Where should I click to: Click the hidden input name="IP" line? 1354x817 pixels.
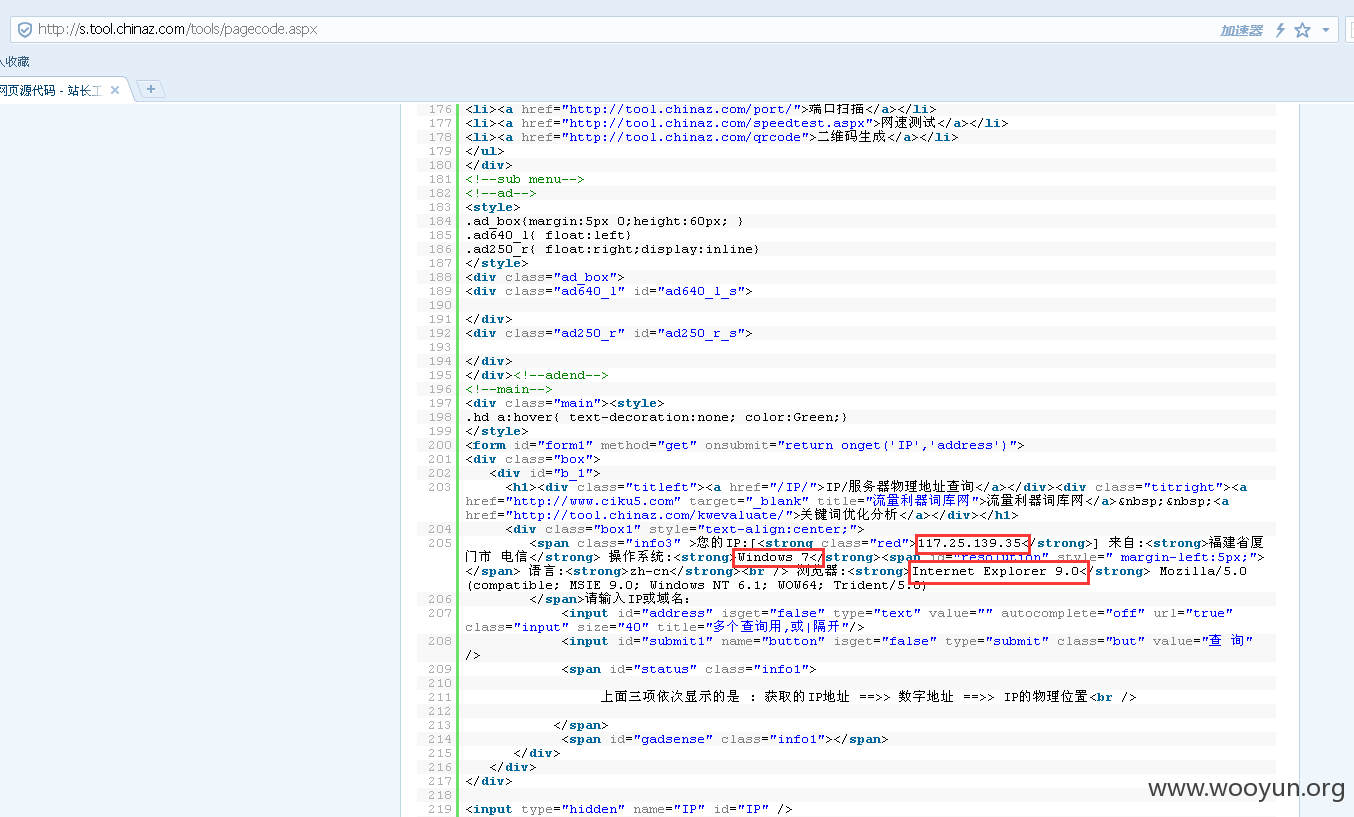tap(629, 809)
